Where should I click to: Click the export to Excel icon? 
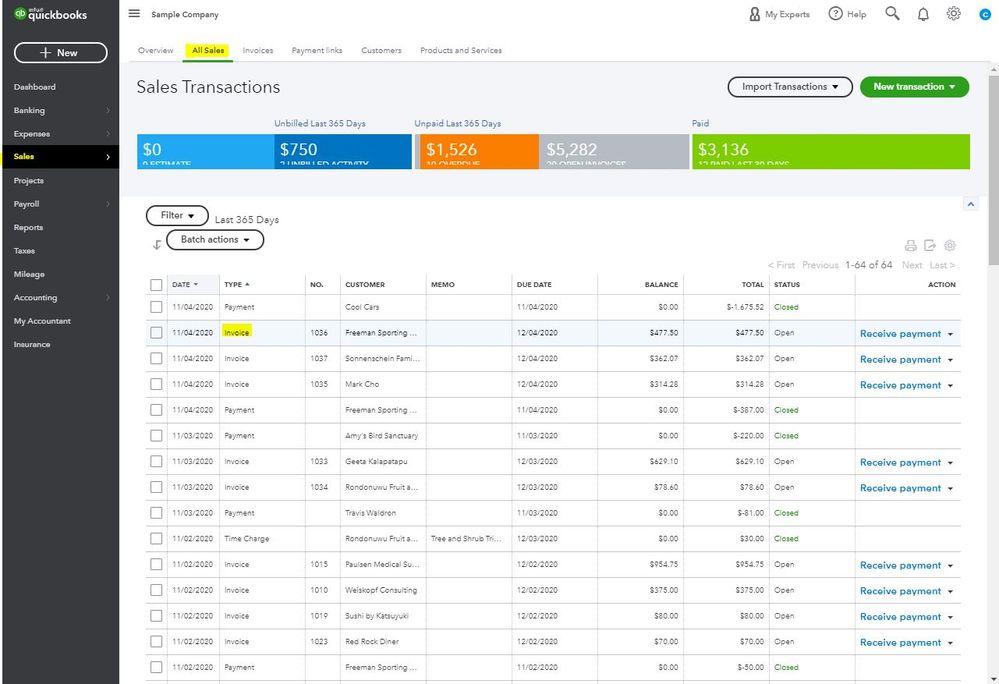(930, 246)
